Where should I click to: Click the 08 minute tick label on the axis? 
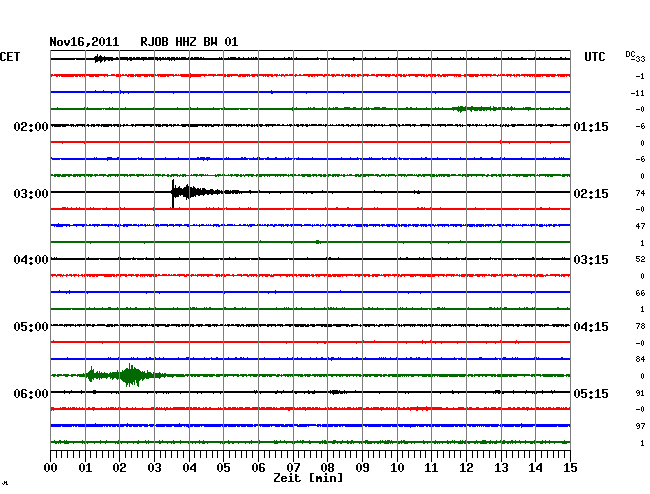point(327,467)
